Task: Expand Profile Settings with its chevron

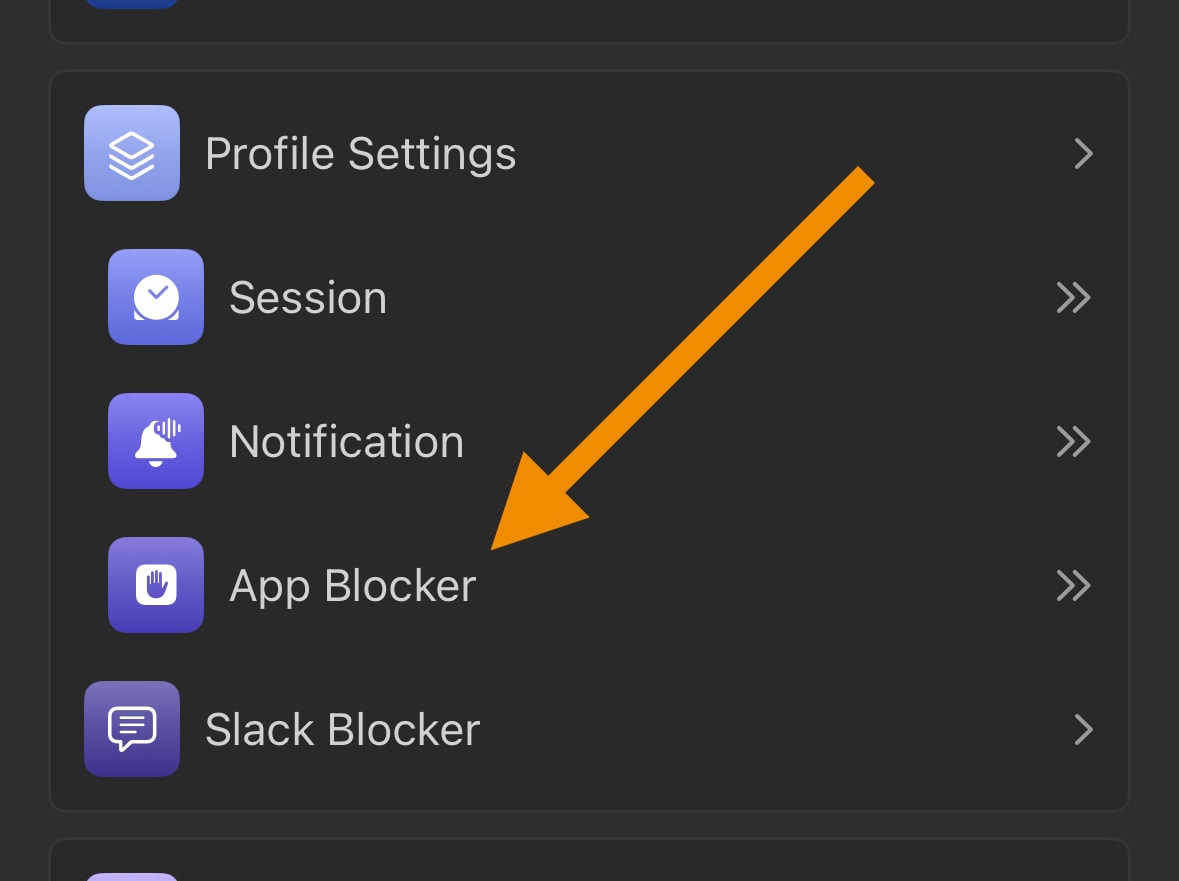Action: tap(1084, 154)
